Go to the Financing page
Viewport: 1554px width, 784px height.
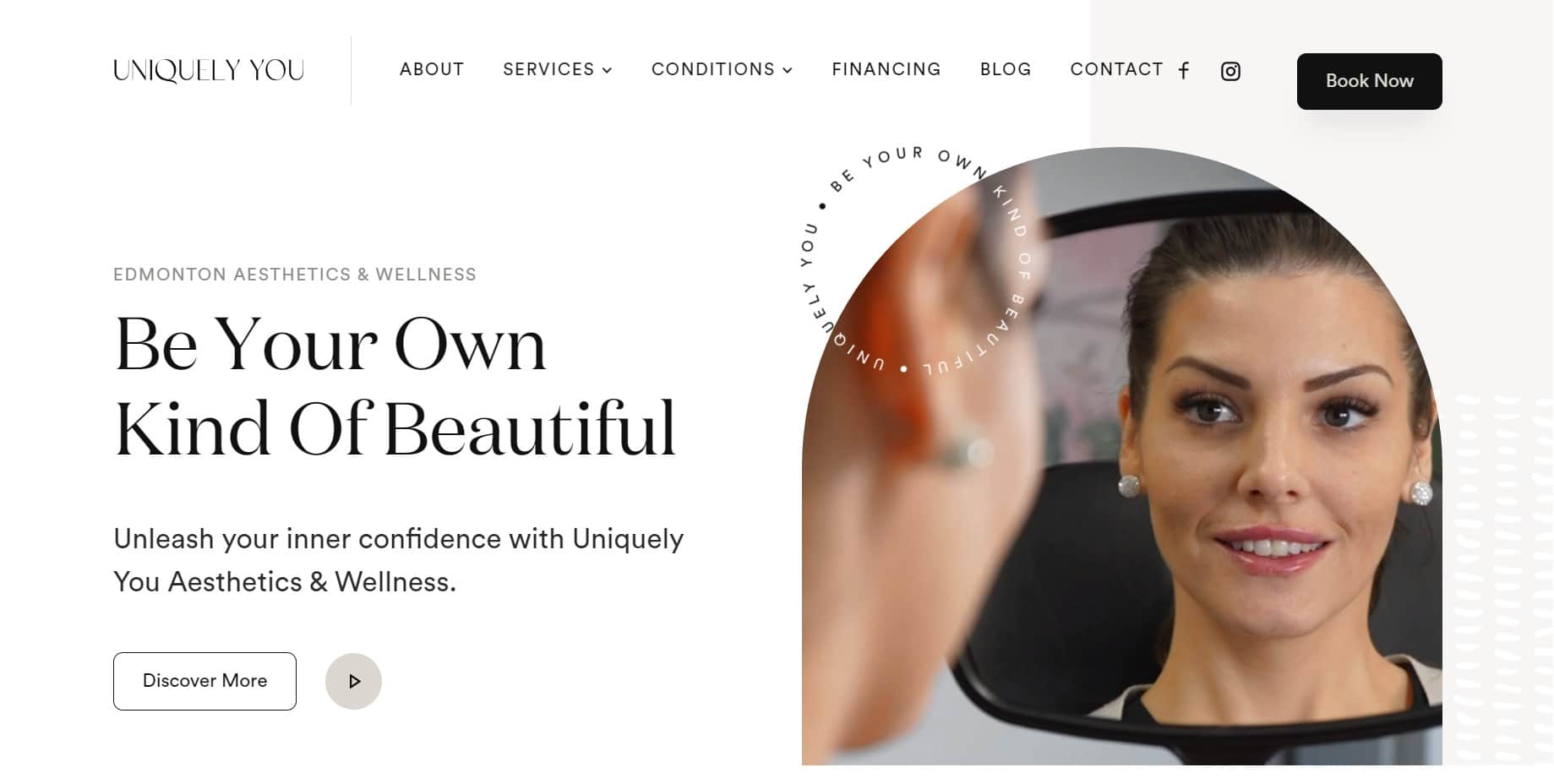pos(886,69)
